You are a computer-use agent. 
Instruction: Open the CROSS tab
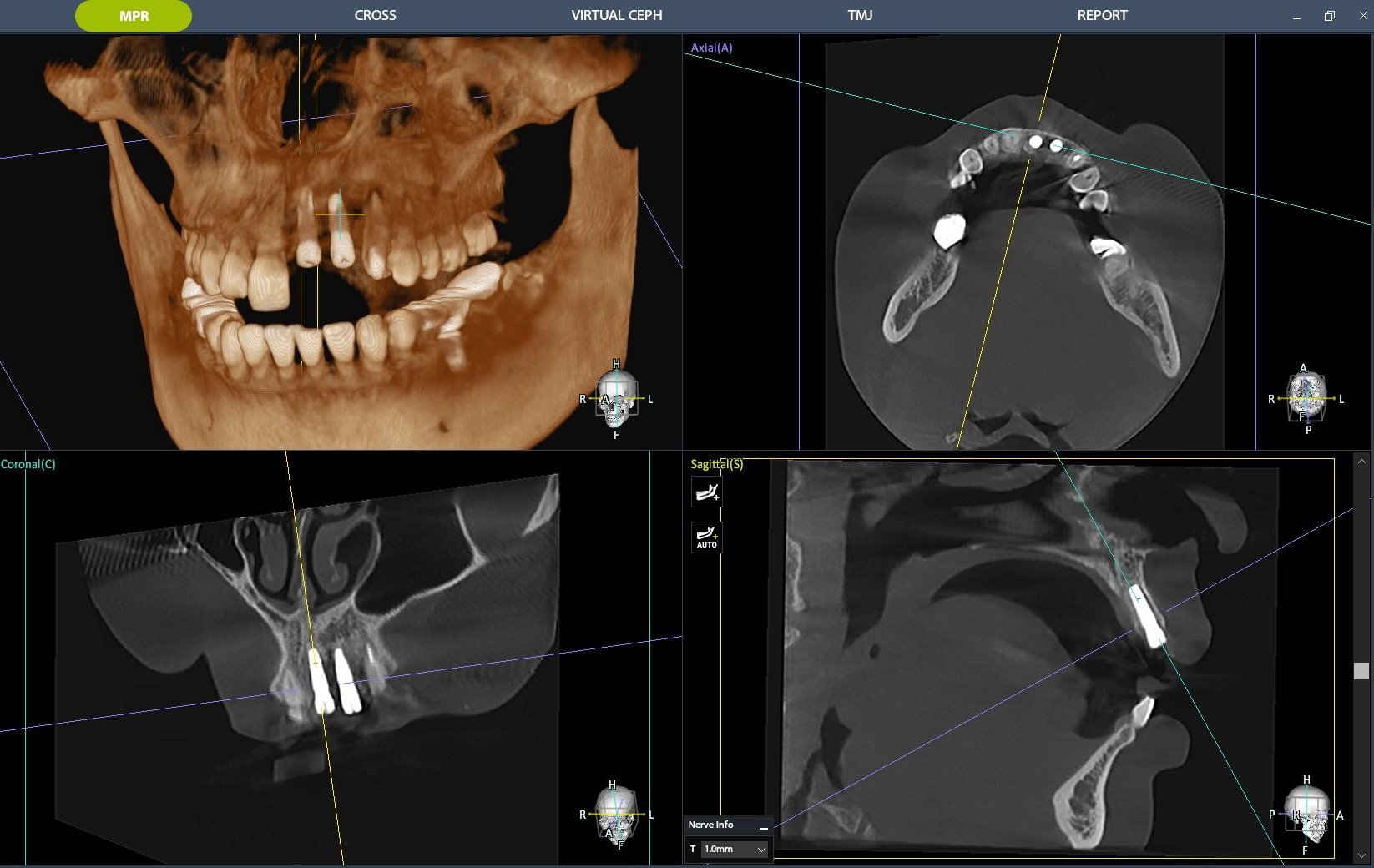click(375, 15)
